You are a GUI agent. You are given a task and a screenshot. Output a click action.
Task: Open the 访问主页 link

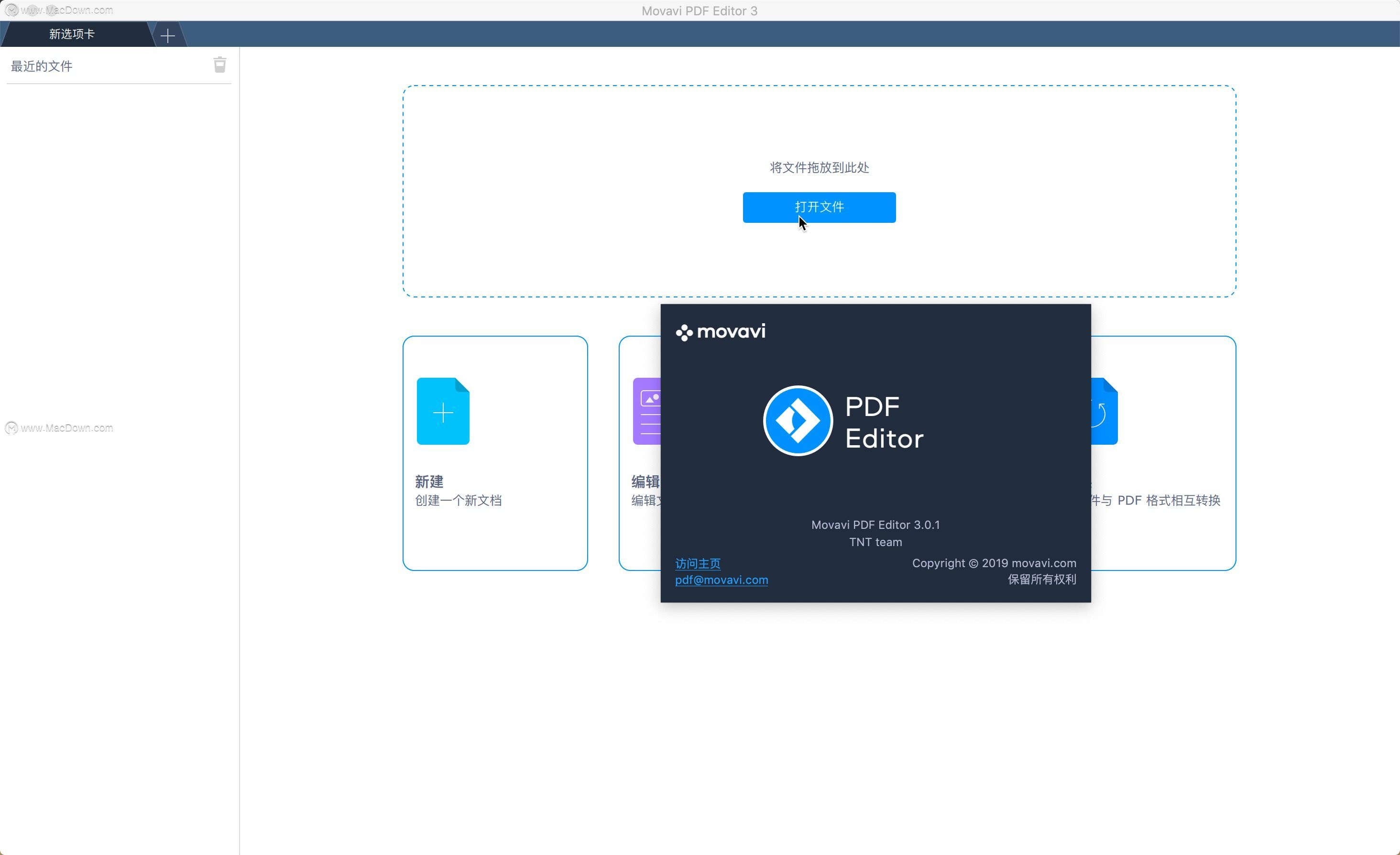point(698,564)
